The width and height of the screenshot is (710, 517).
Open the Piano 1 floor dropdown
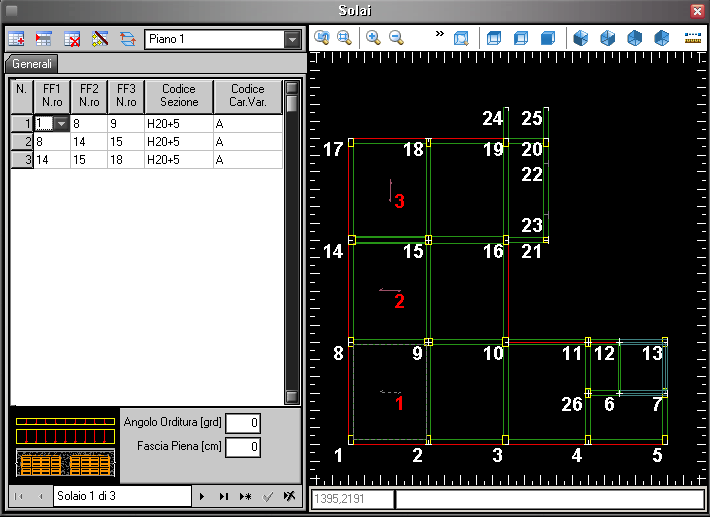(291, 39)
